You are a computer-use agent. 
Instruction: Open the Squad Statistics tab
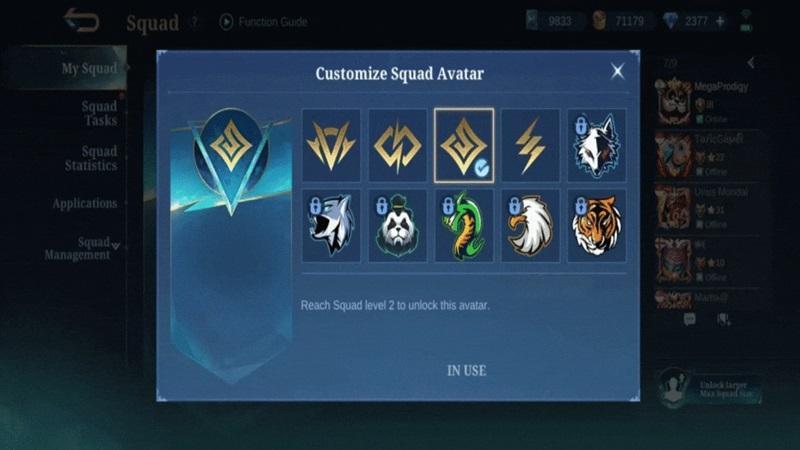click(91, 158)
